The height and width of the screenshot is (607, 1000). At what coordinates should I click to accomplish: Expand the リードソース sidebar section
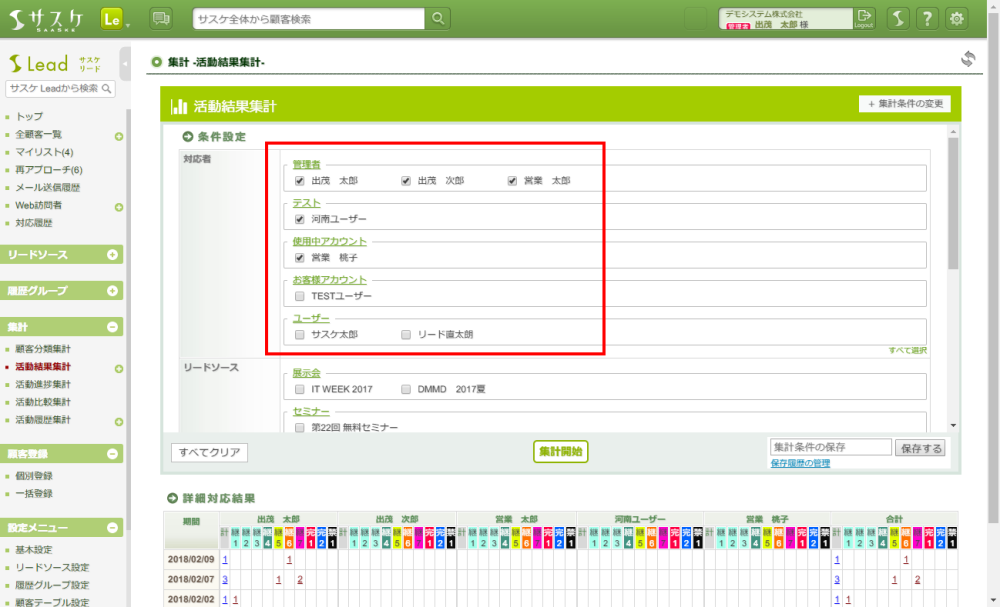pos(112,255)
